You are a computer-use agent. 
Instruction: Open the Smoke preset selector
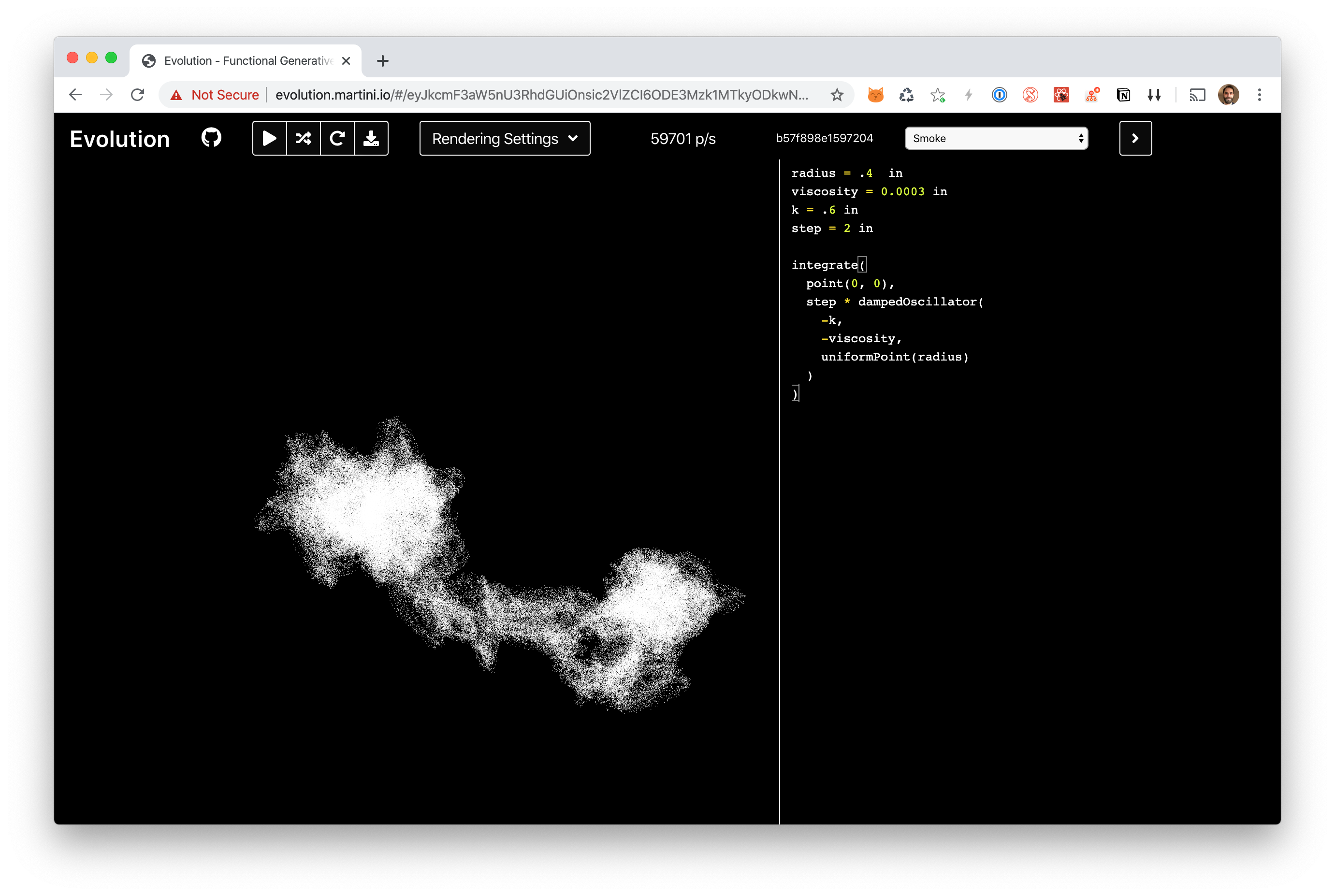pyautogui.click(x=996, y=138)
